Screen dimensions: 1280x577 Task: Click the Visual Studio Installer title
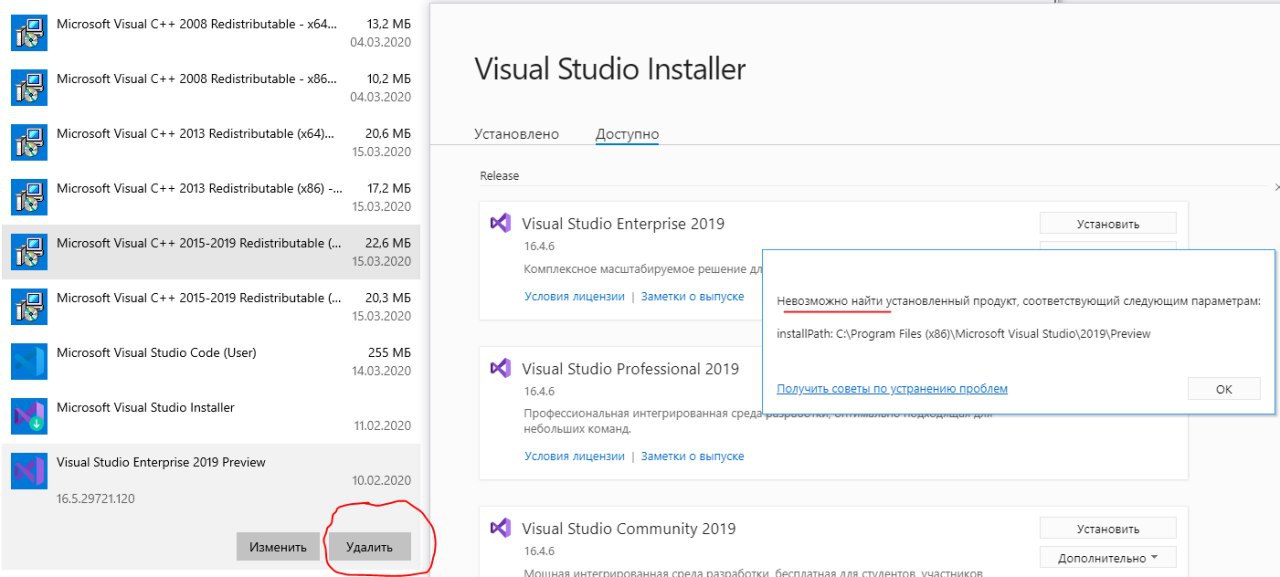610,69
